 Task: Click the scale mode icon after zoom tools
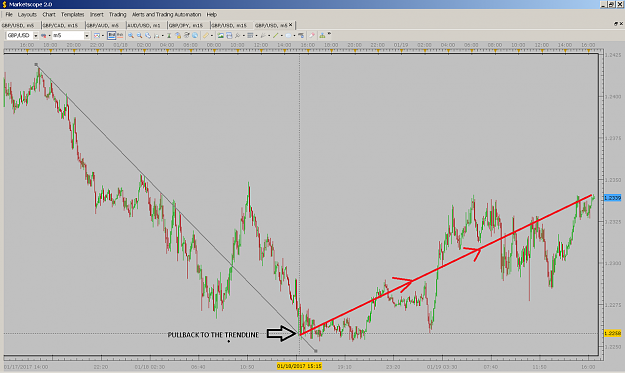[x=157, y=35]
